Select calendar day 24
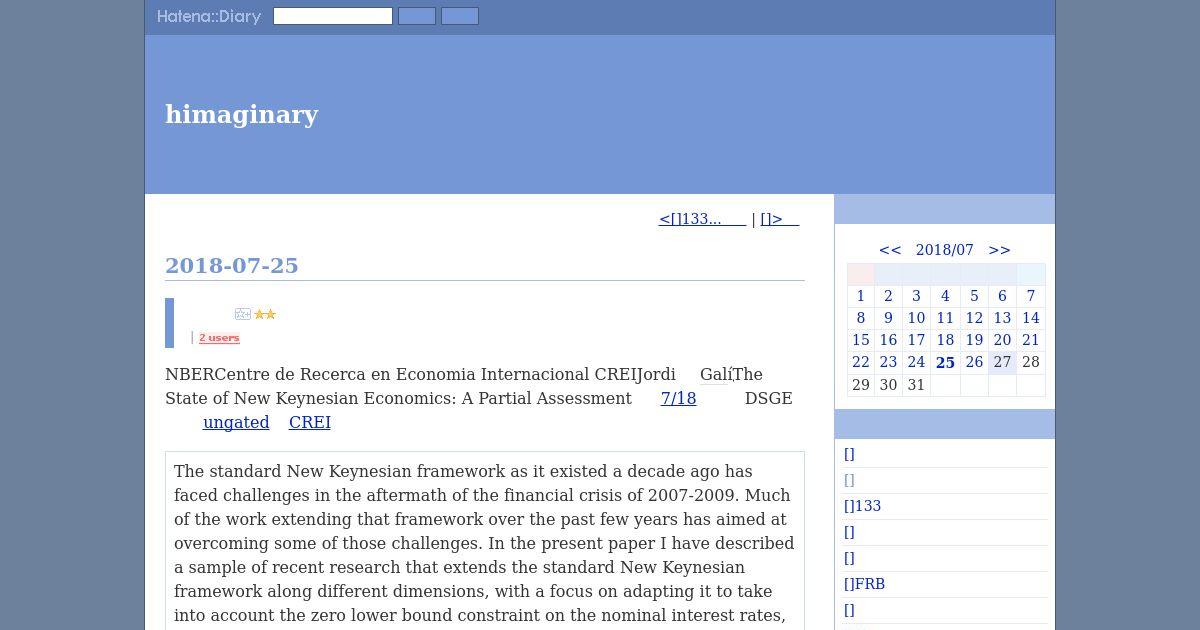The image size is (1200, 630). point(916,362)
